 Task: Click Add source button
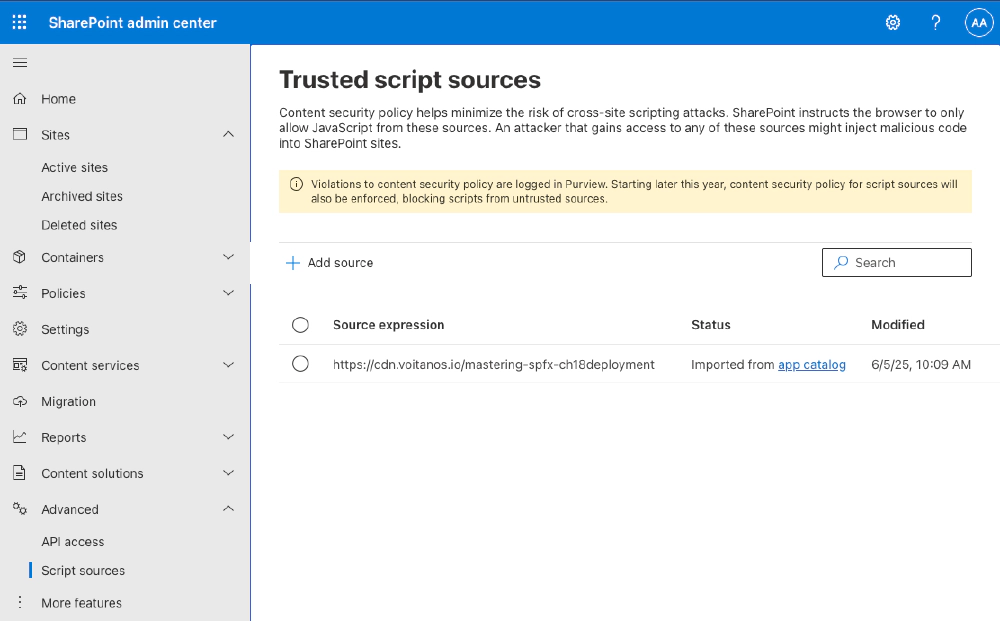(329, 263)
